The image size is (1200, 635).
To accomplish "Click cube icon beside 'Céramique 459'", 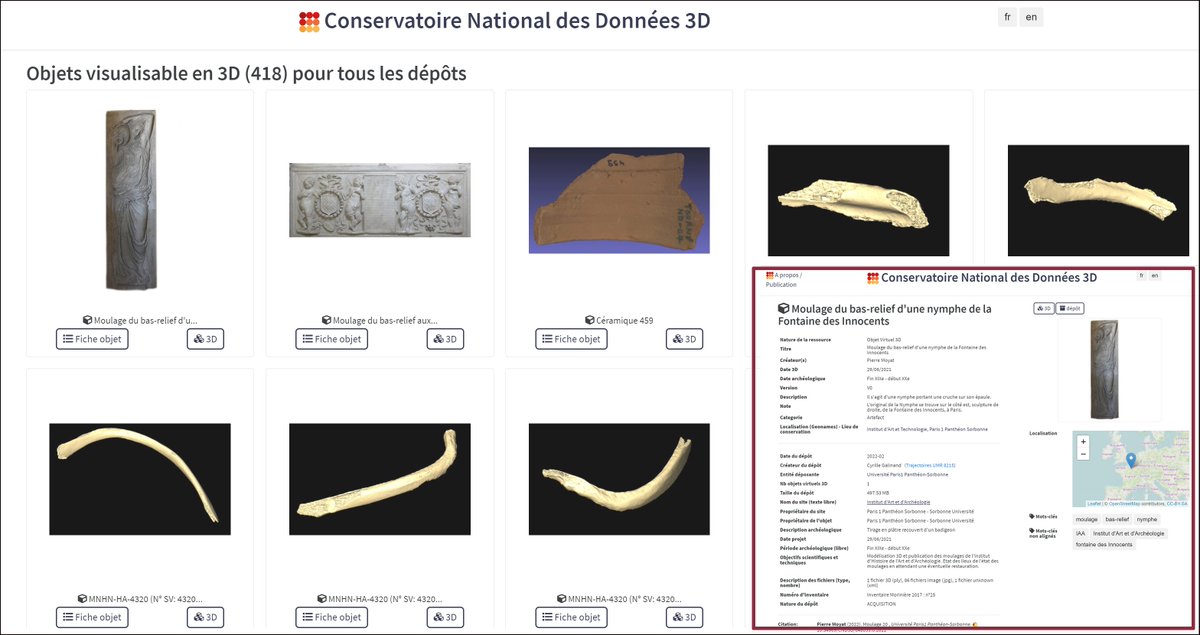I will tap(588, 321).
